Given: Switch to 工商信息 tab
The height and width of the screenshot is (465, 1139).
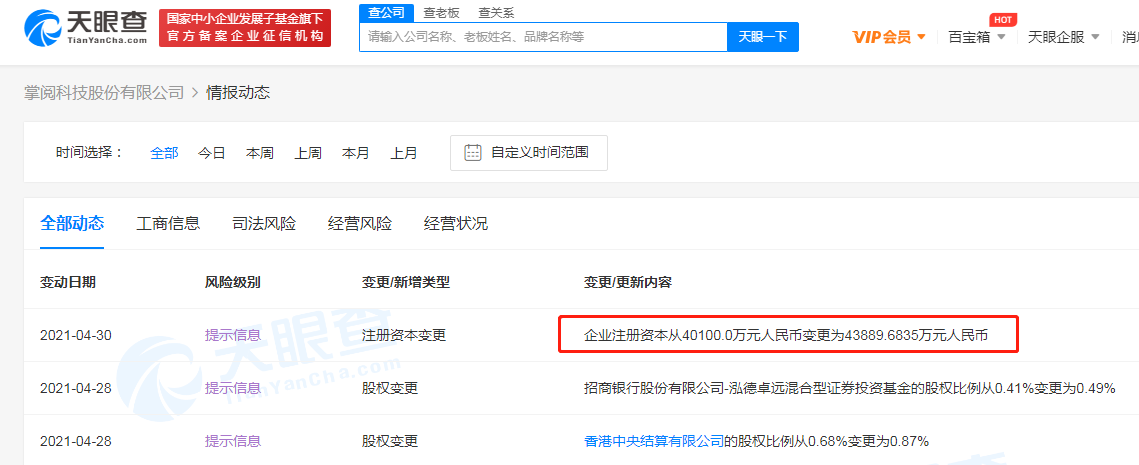Looking at the screenshot, I should 168,223.
